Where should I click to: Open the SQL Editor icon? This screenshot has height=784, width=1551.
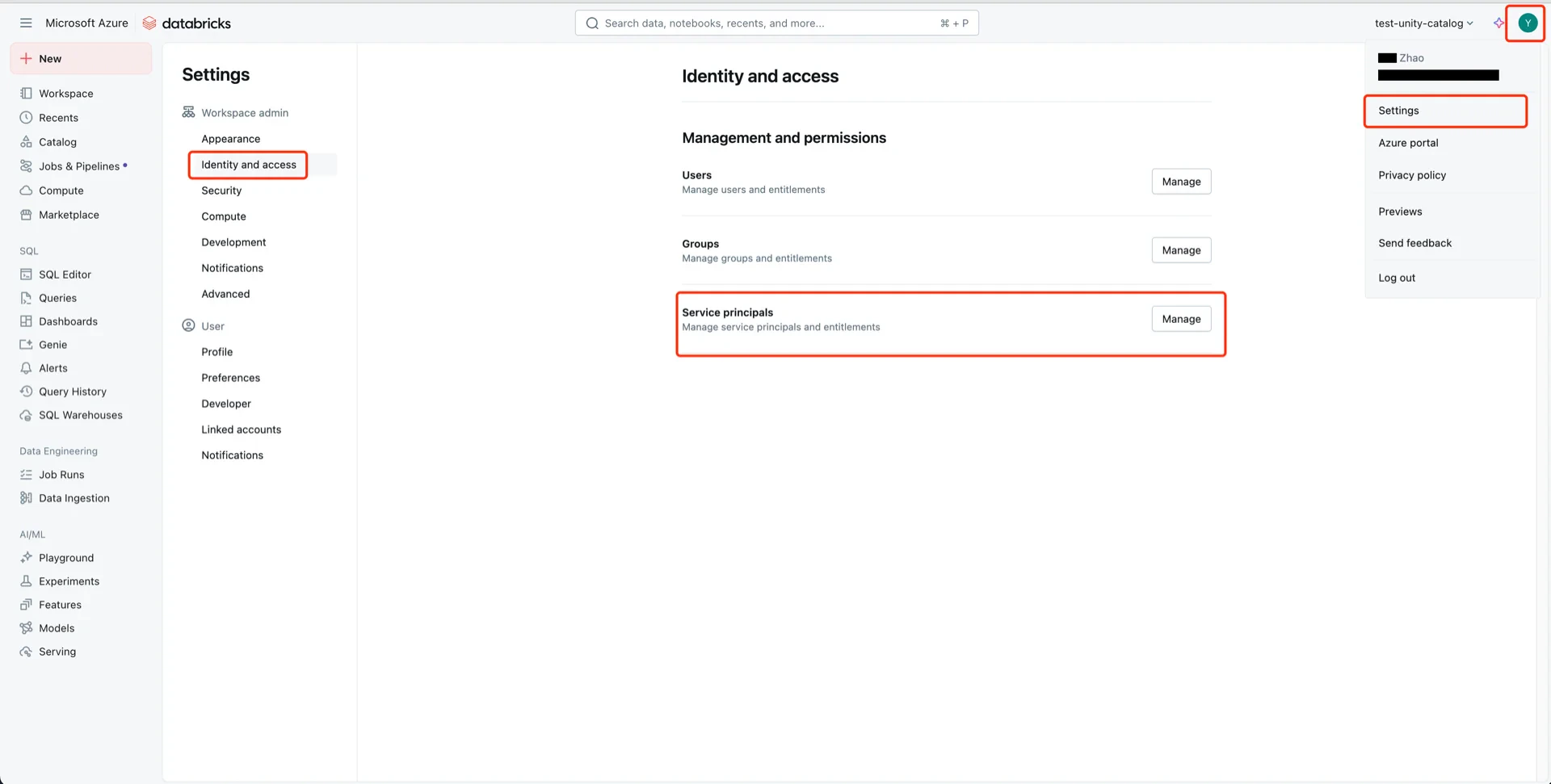point(26,275)
